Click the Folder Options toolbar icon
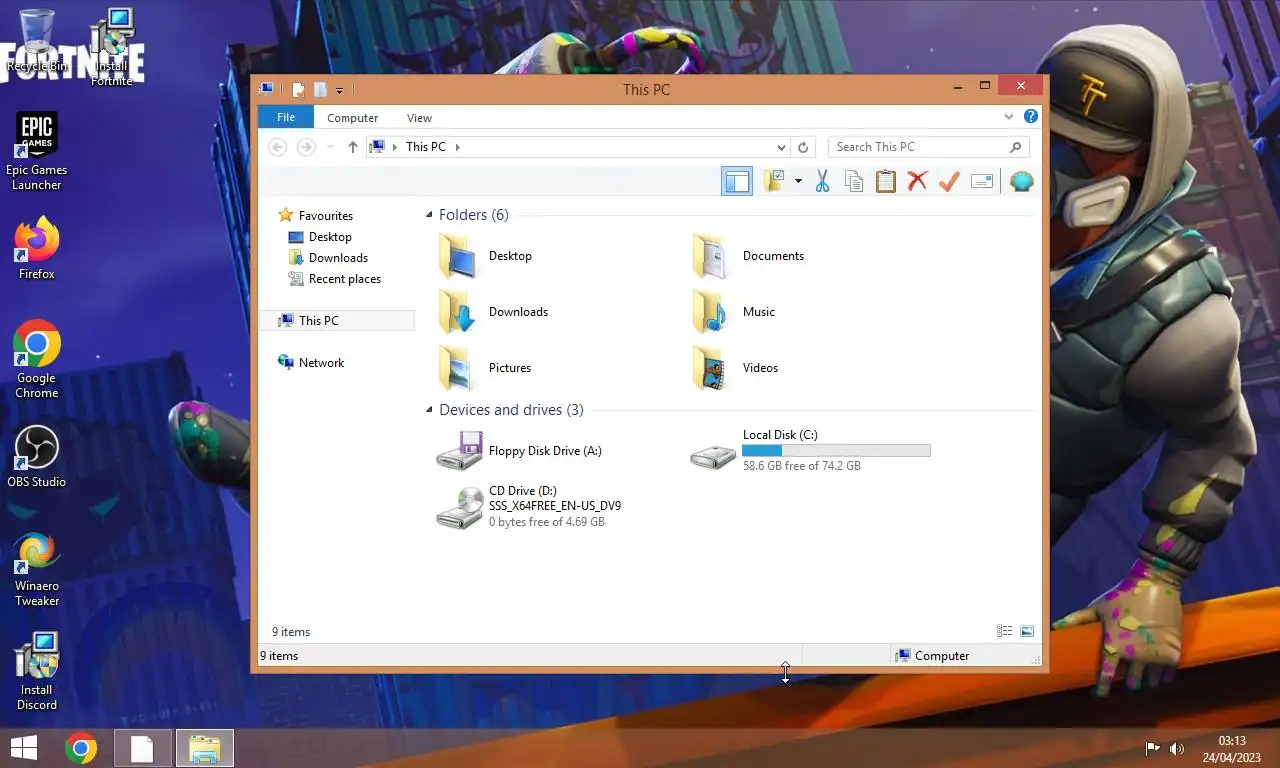 (x=775, y=181)
